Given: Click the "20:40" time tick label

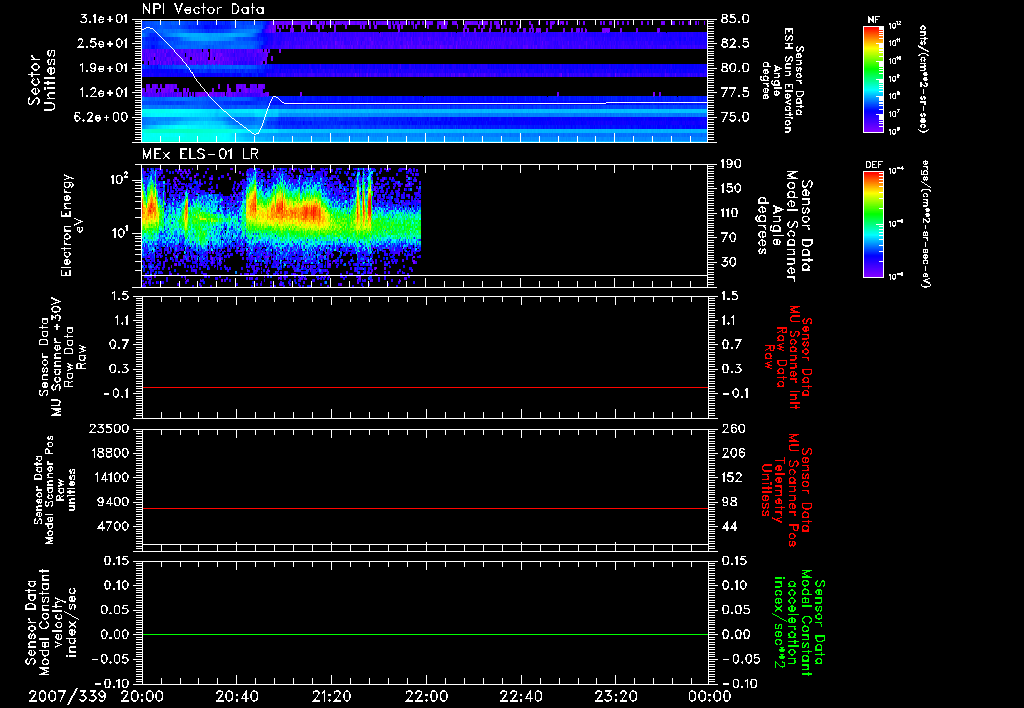Looking at the screenshot, I should (x=236, y=696).
